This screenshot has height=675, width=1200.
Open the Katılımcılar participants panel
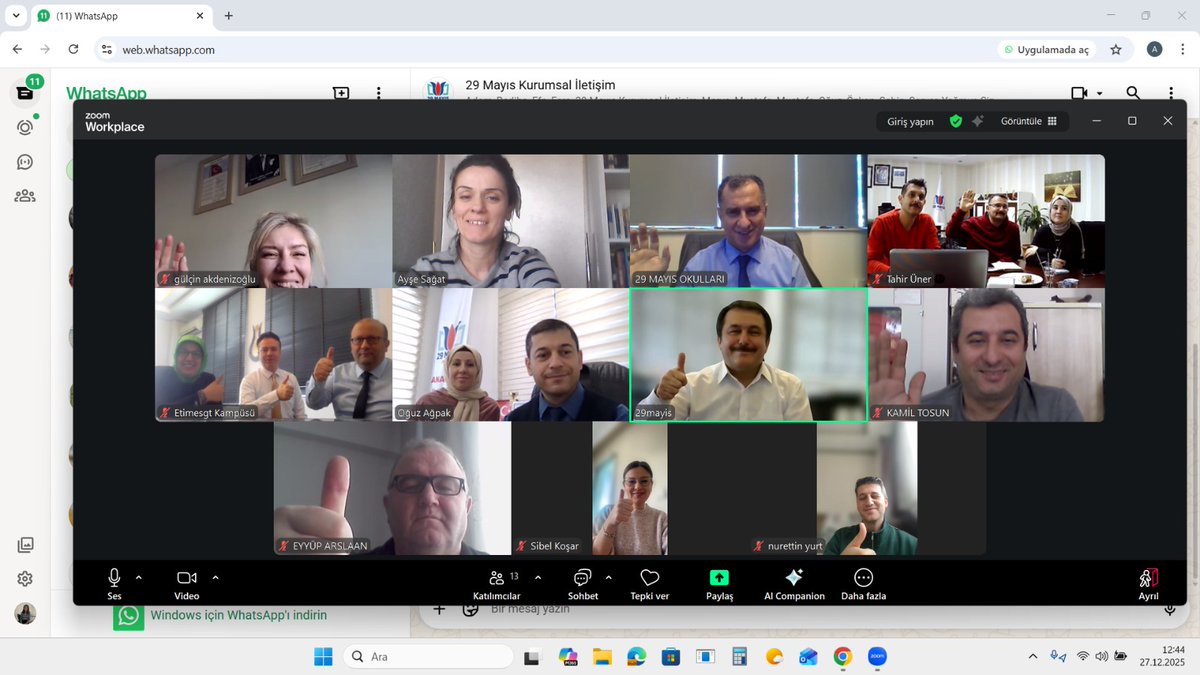click(x=497, y=584)
